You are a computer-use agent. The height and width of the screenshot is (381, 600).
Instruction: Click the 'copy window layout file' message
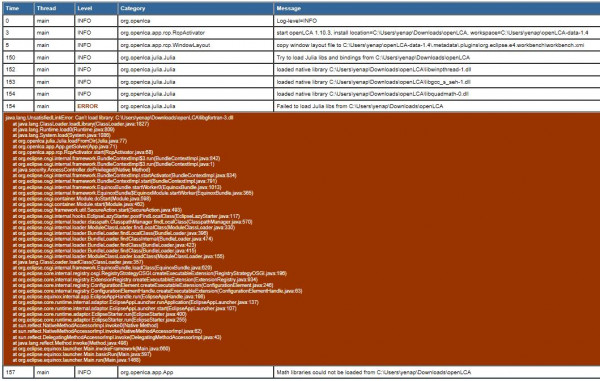pos(437,45)
